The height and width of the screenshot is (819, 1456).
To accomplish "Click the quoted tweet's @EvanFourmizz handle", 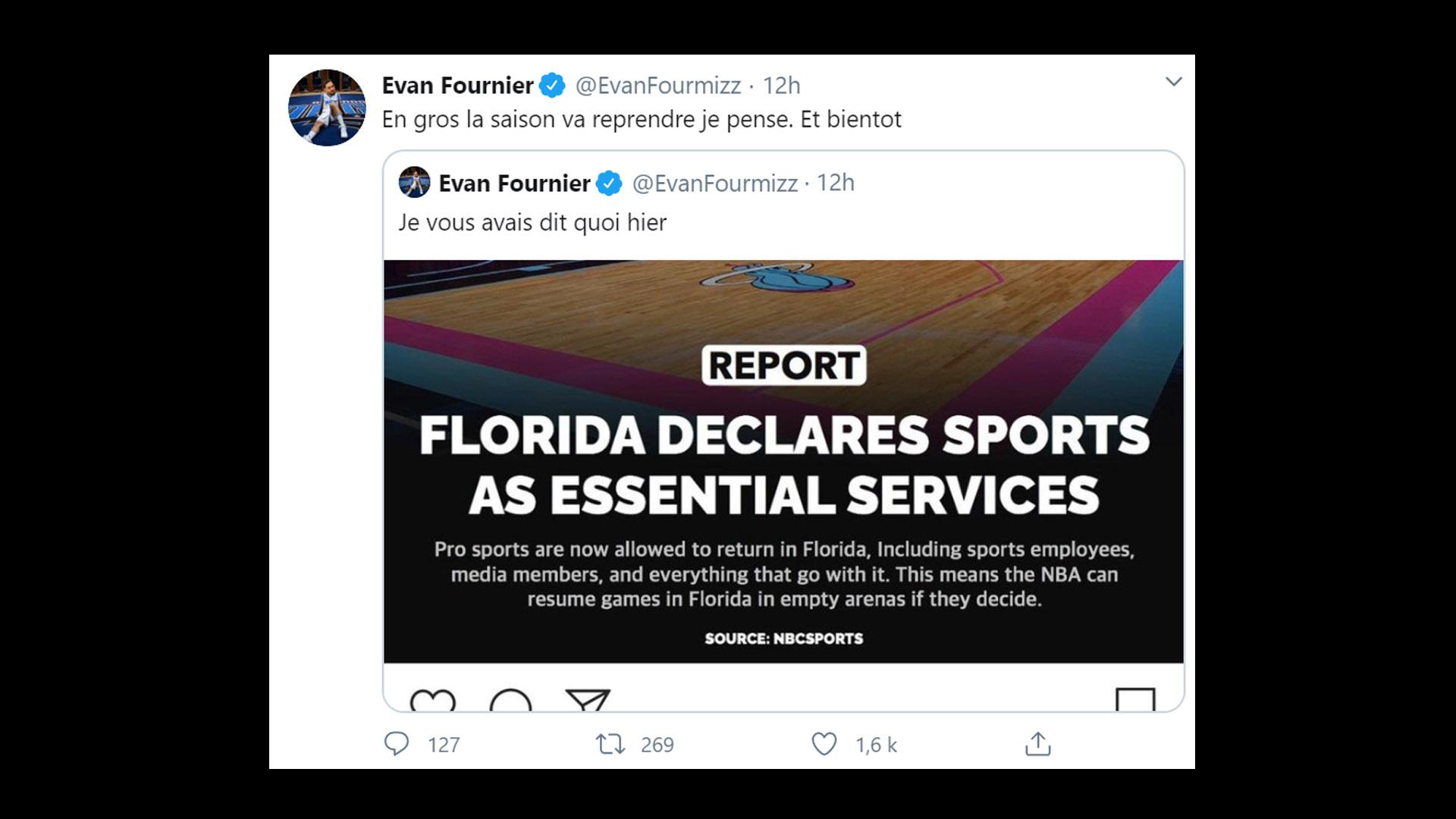I will 714,184.
